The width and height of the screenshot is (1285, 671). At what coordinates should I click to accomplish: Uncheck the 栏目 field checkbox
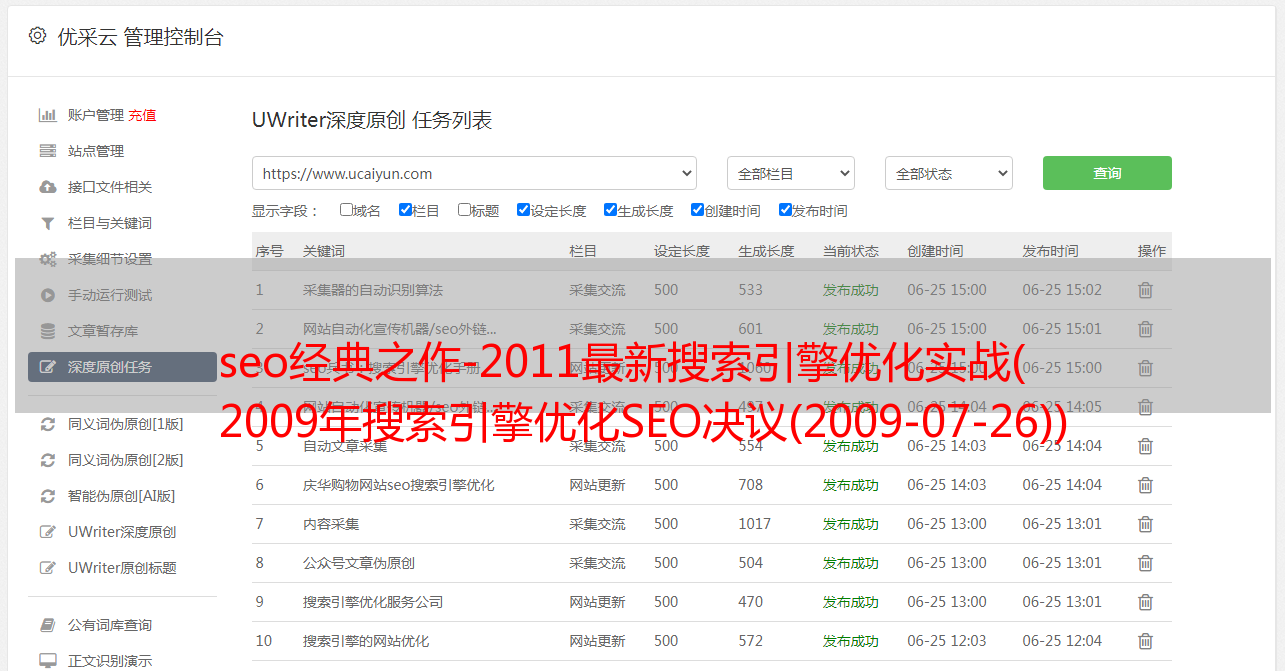click(405, 210)
